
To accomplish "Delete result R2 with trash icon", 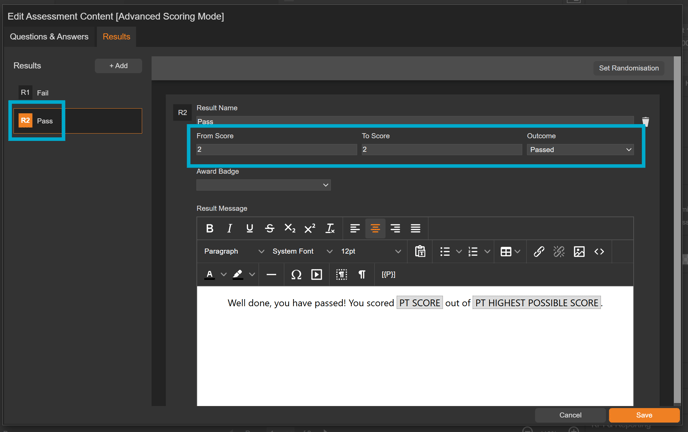I will click(645, 121).
